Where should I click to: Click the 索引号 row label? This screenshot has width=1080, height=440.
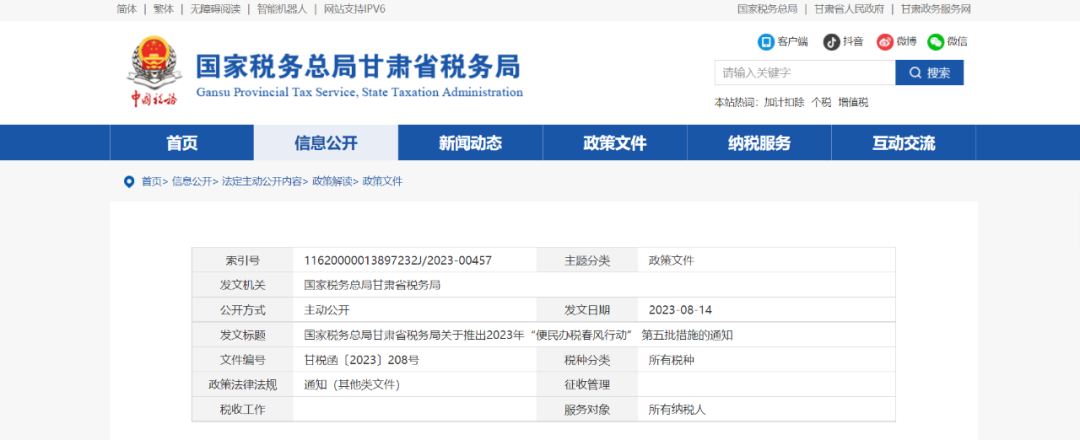point(242,261)
